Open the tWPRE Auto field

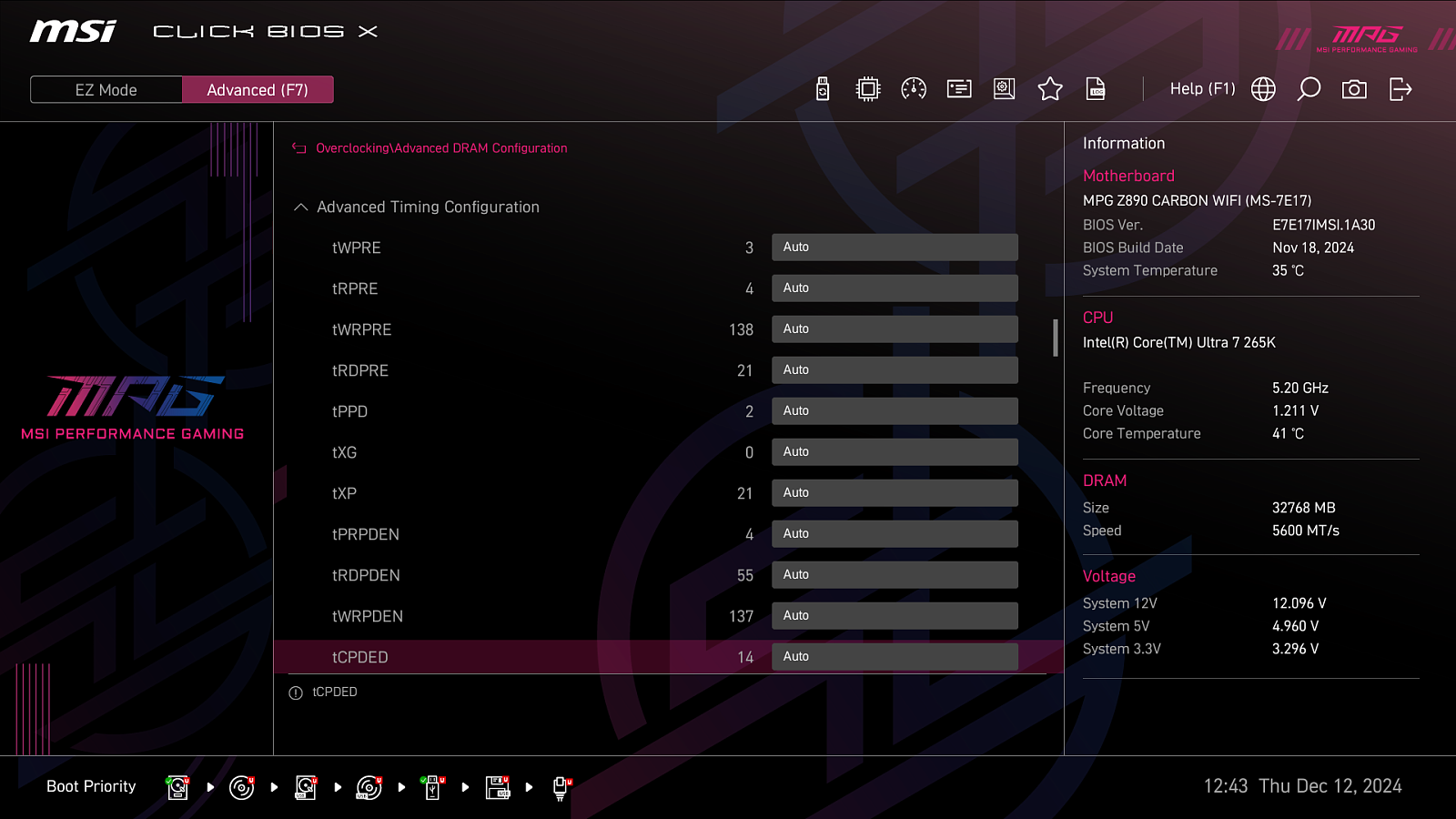click(x=895, y=248)
